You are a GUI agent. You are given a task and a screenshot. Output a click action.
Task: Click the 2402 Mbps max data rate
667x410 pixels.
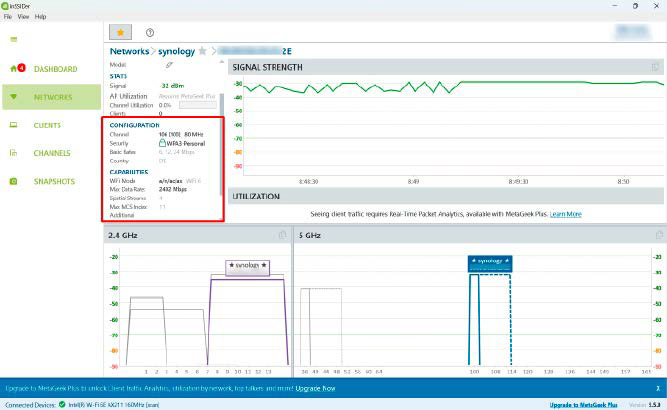173,189
